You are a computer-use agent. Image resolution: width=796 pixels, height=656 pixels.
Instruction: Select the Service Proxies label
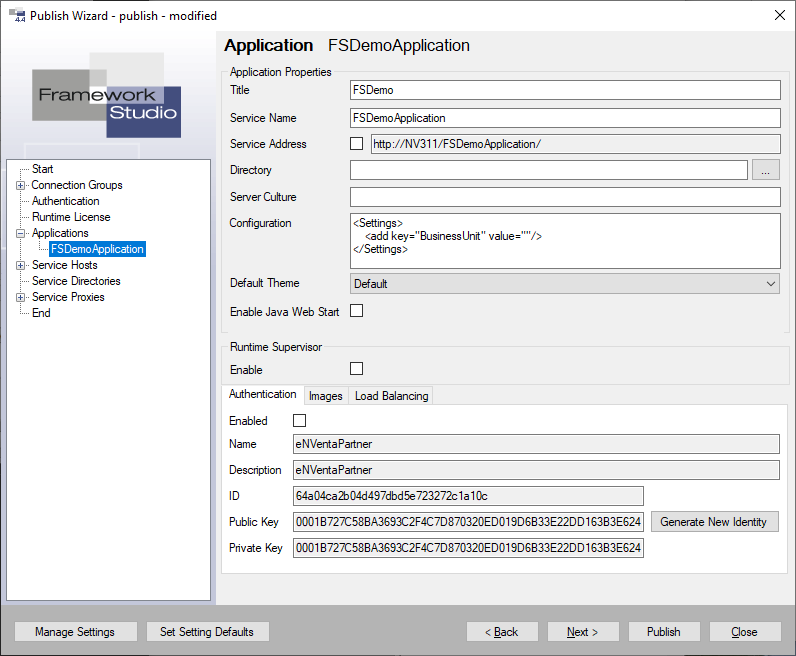tap(68, 297)
